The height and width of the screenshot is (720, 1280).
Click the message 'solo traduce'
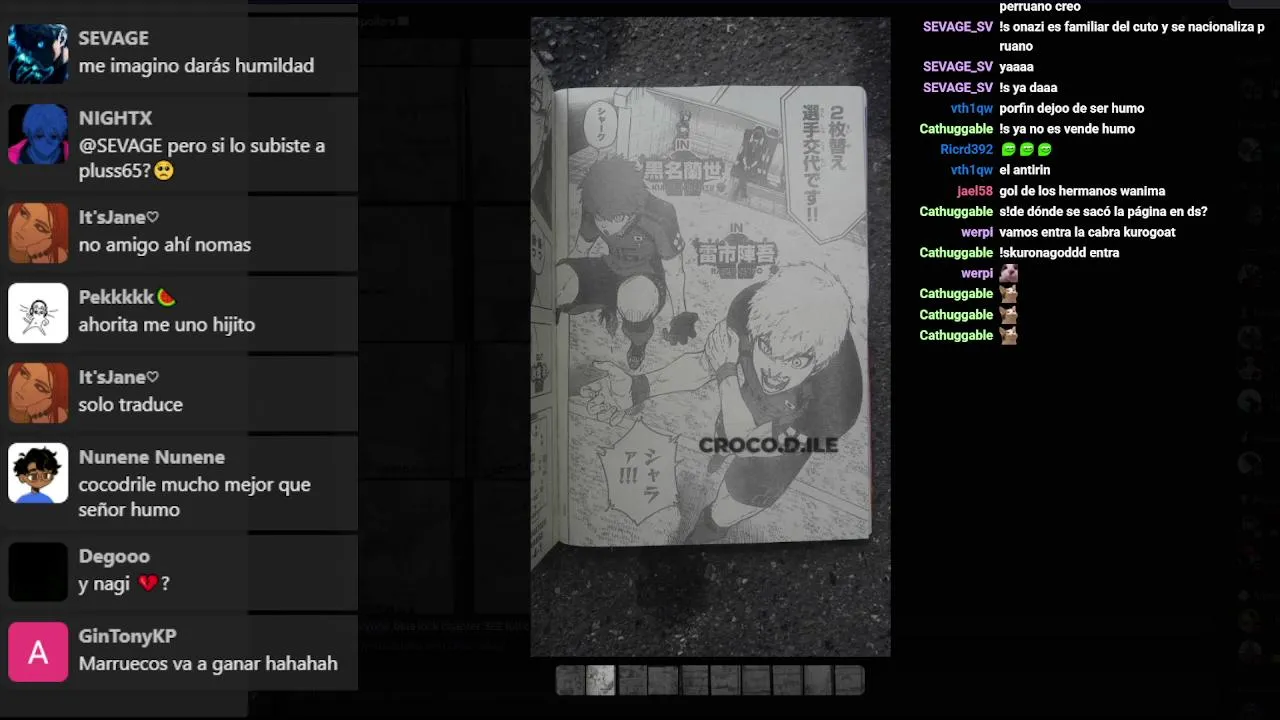click(131, 405)
